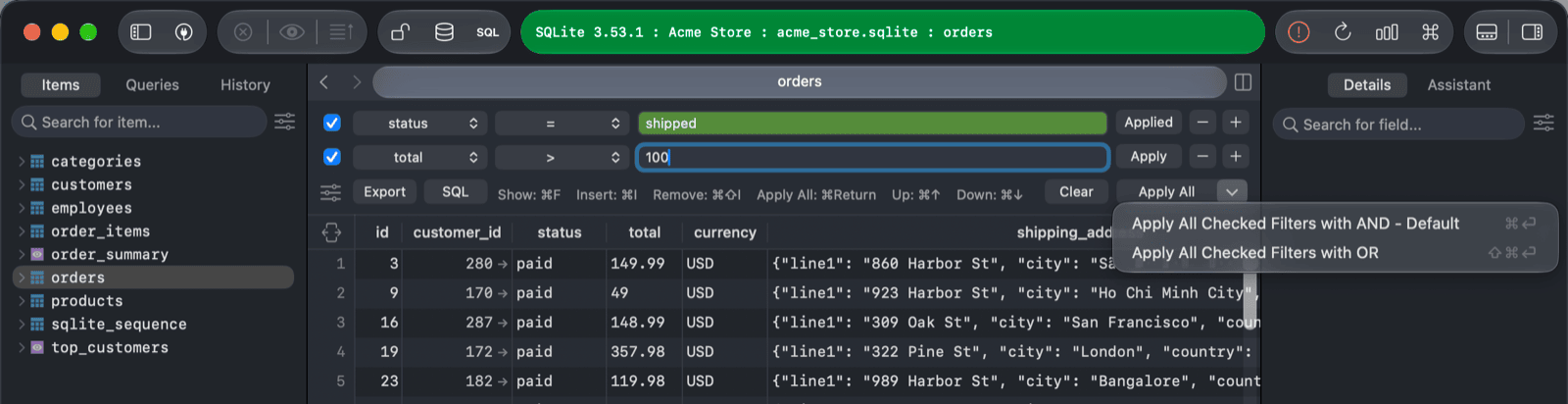Select the order_summary view

110,254
